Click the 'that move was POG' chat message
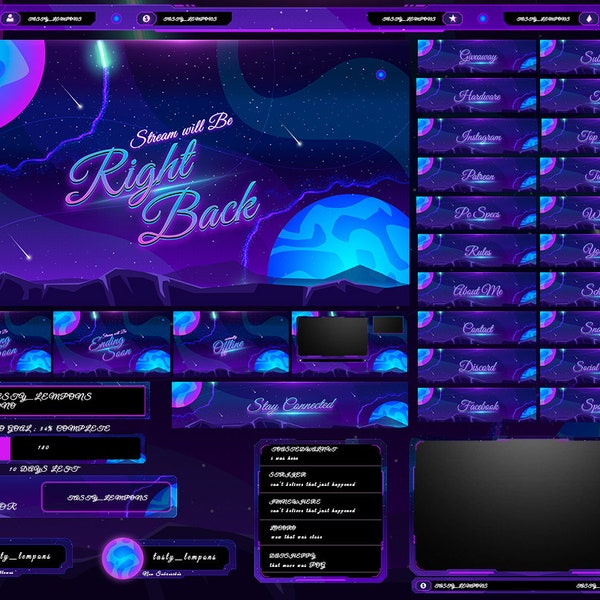Image resolution: width=600 pixels, height=600 pixels. (x=297, y=565)
